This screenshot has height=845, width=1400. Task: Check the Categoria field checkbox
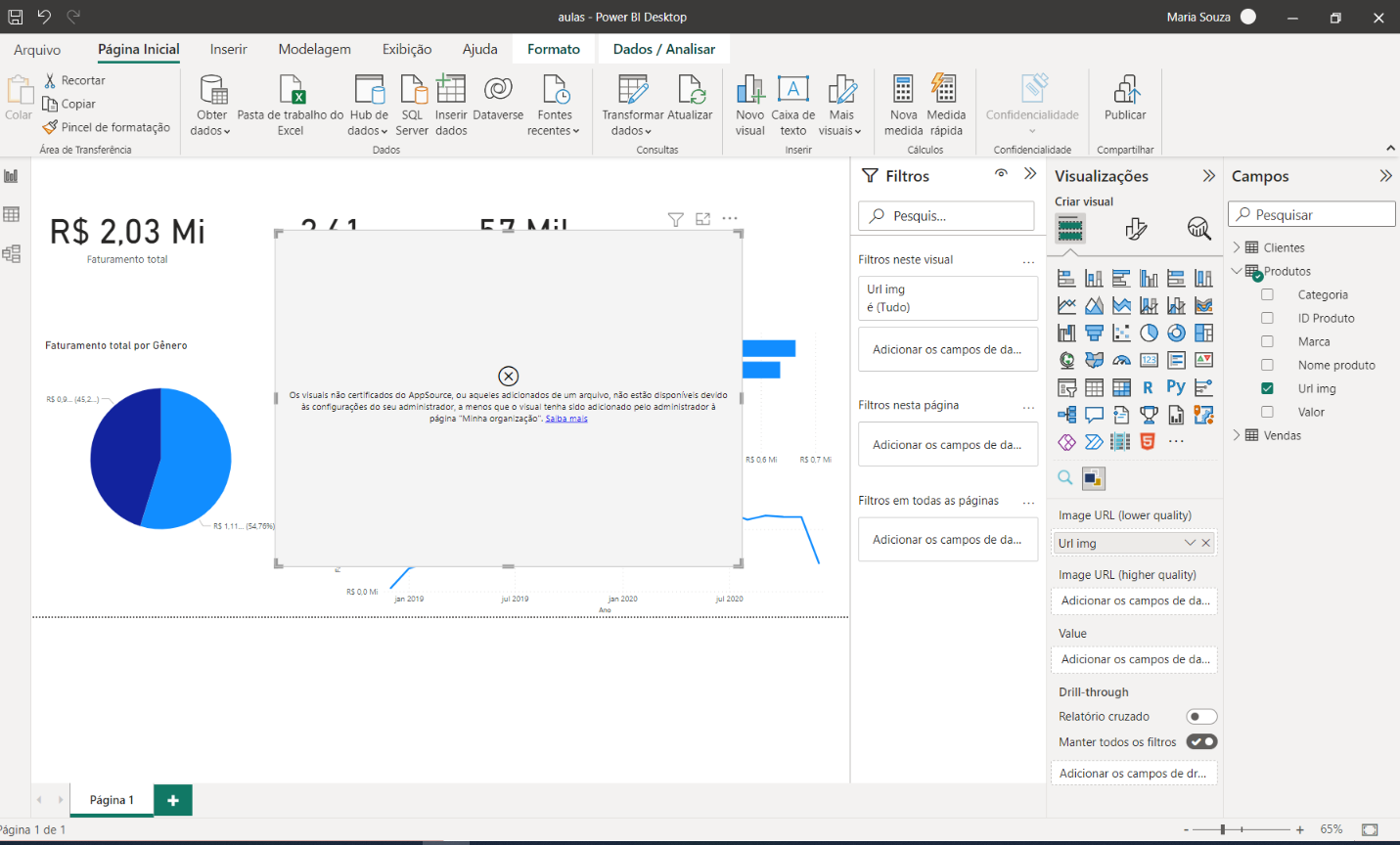click(x=1267, y=294)
